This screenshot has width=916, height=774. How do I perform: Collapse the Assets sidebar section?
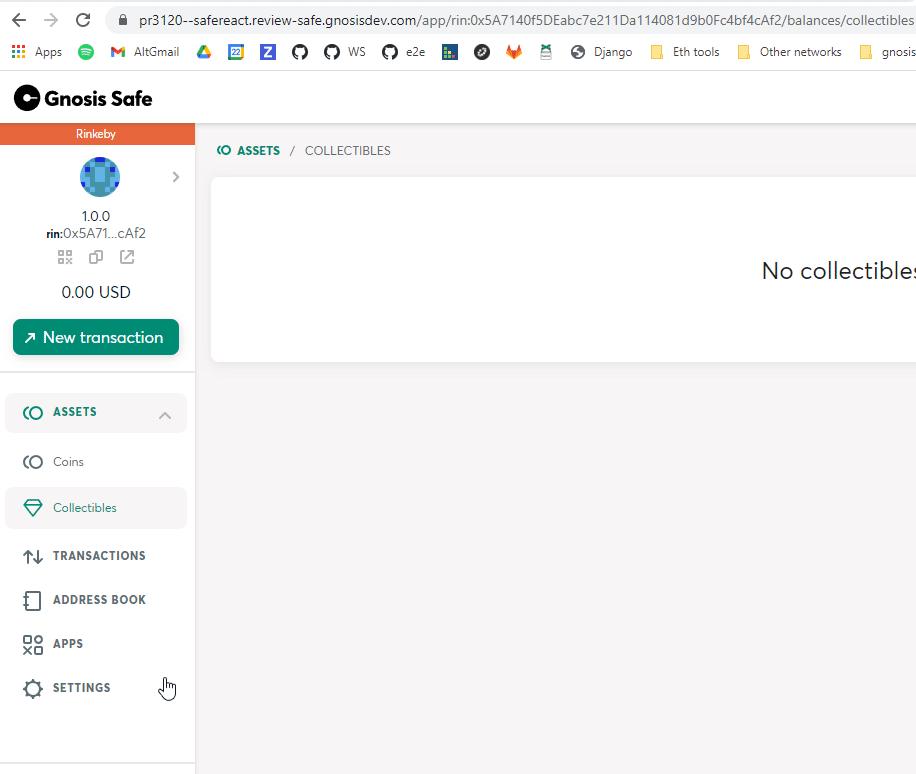coord(96,413)
